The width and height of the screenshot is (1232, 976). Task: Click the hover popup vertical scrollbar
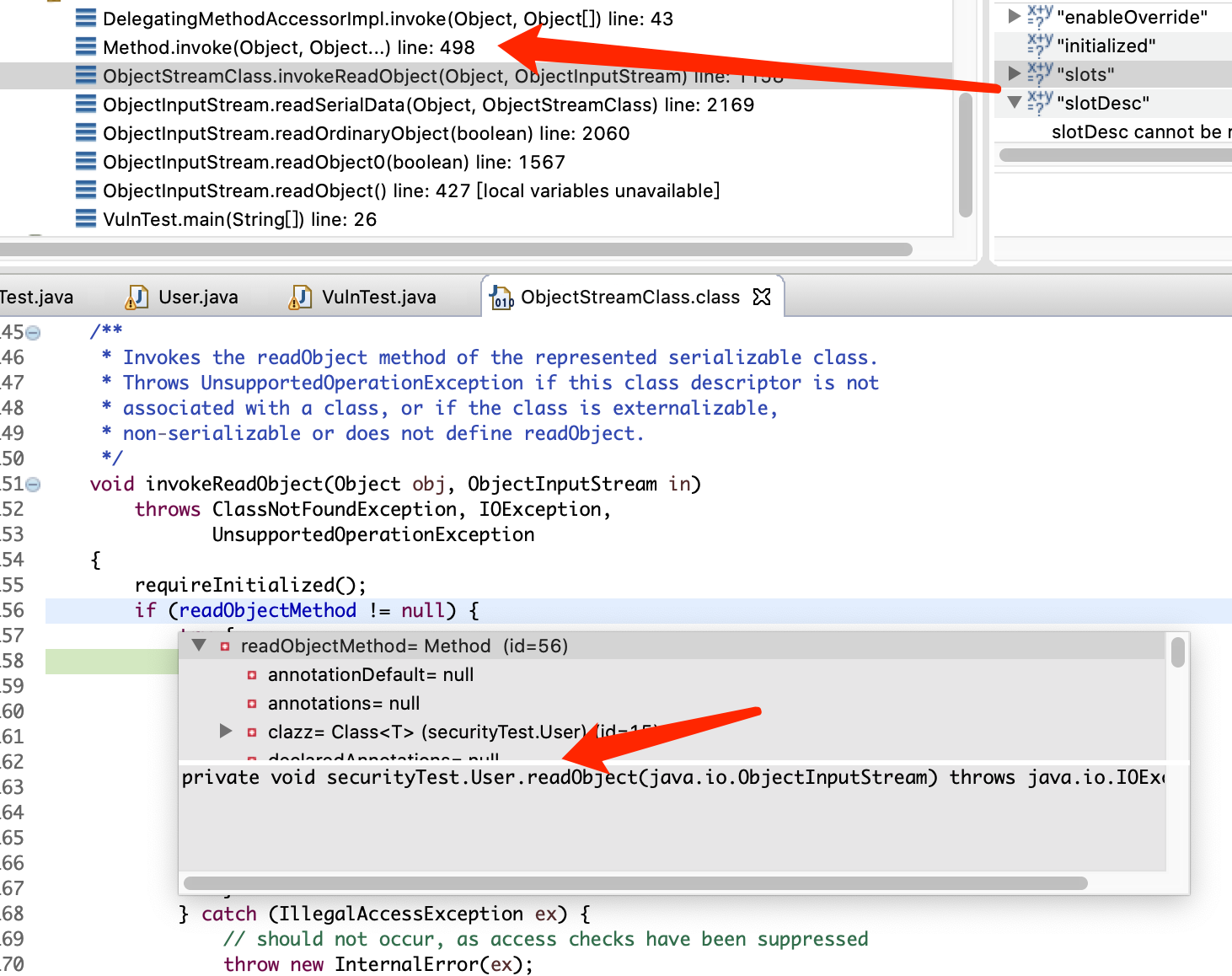1178,652
